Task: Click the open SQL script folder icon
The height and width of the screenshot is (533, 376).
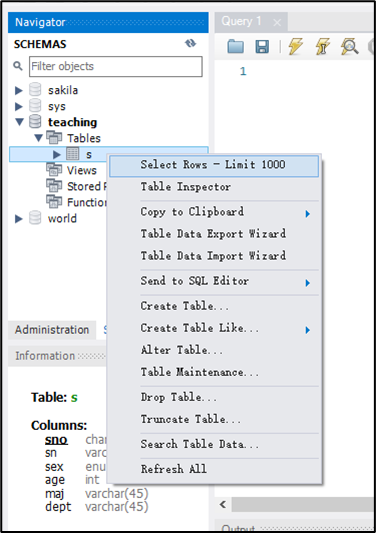Action: point(236,47)
